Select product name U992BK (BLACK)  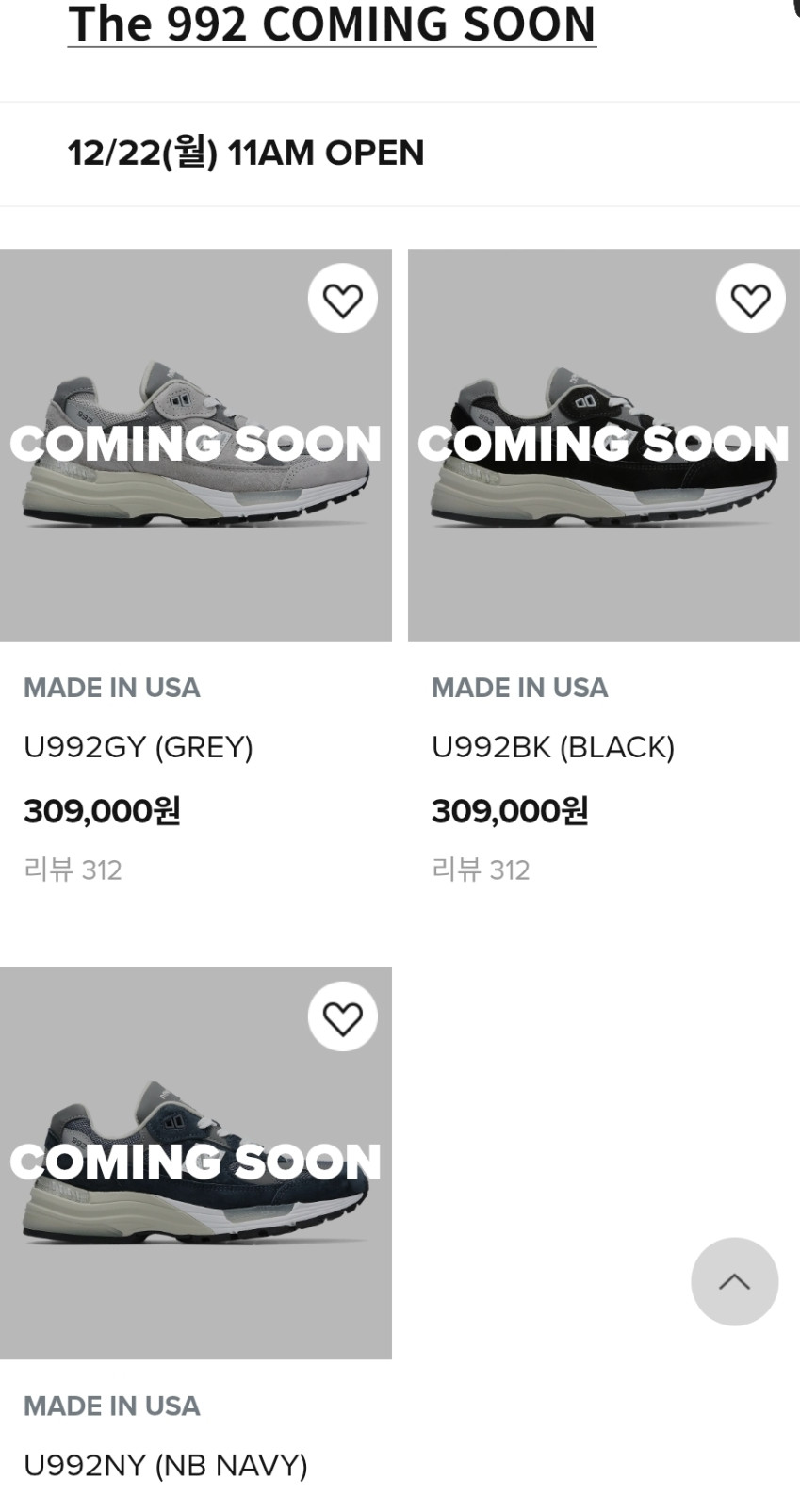(553, 747)
